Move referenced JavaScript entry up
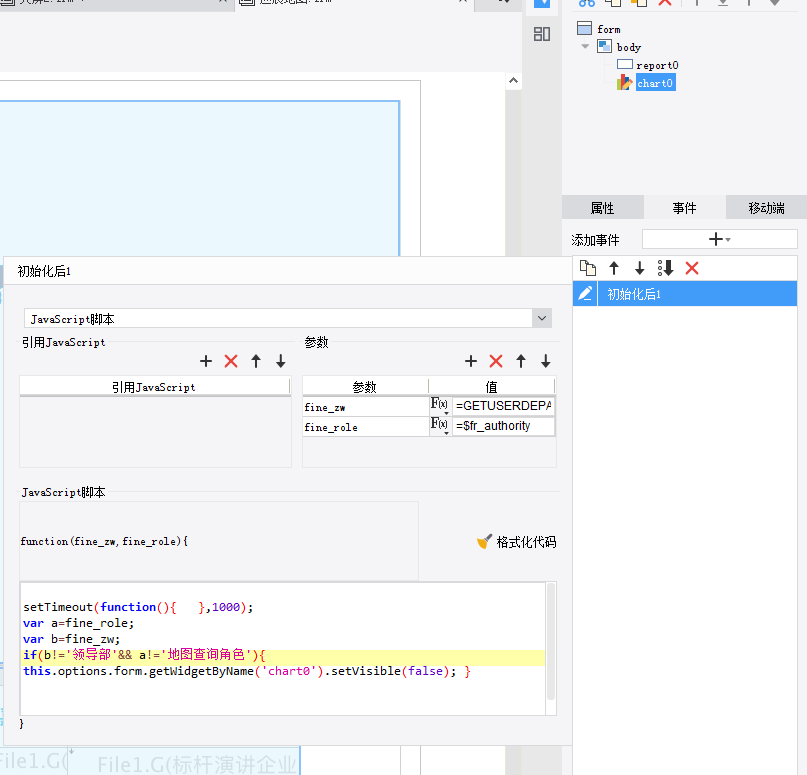This screenshot has width=807, height=775. coord(256,361)
